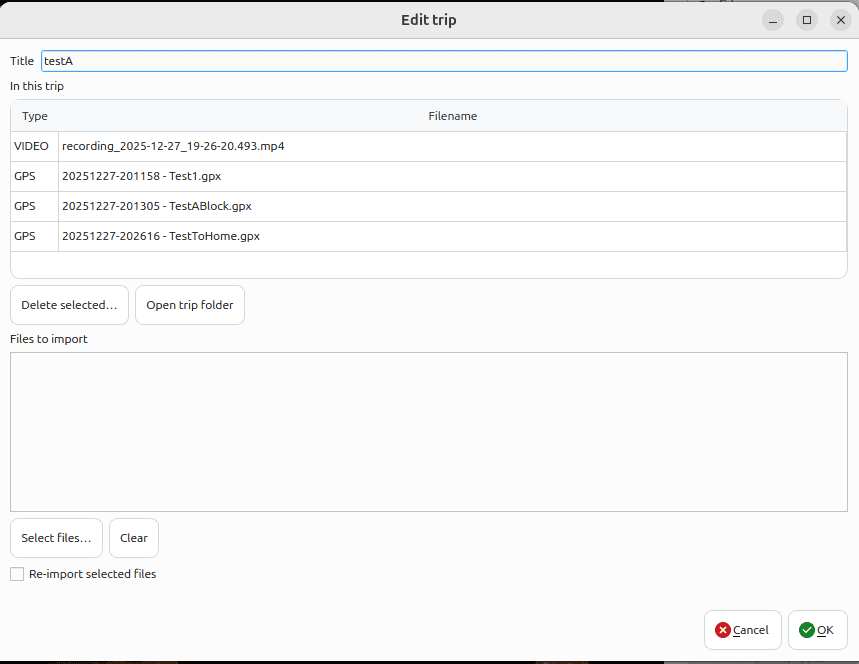Viewport: 859px width, 664px height.
Task: Click the Title text field containing testA
Action: [444, 61]
